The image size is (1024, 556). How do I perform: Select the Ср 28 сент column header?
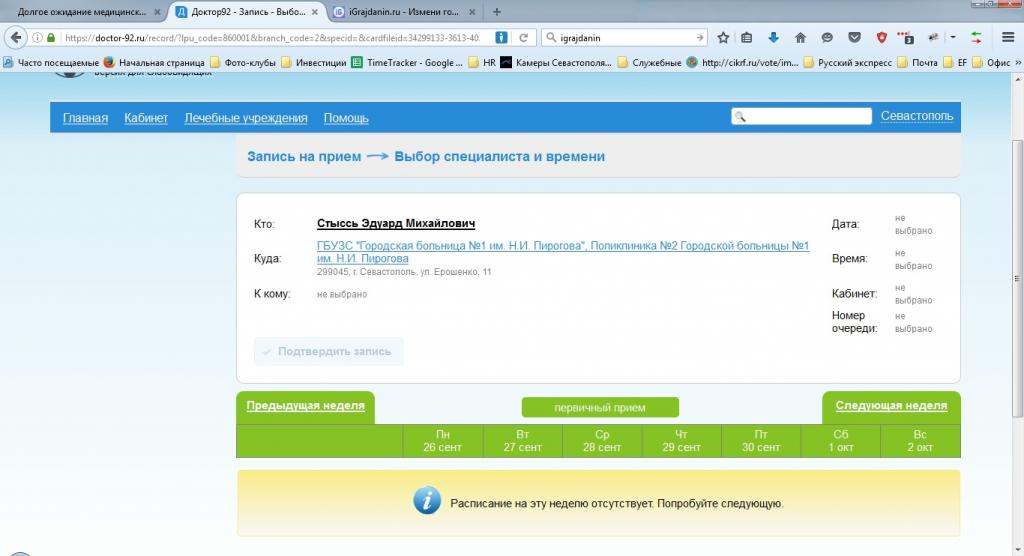602,441
